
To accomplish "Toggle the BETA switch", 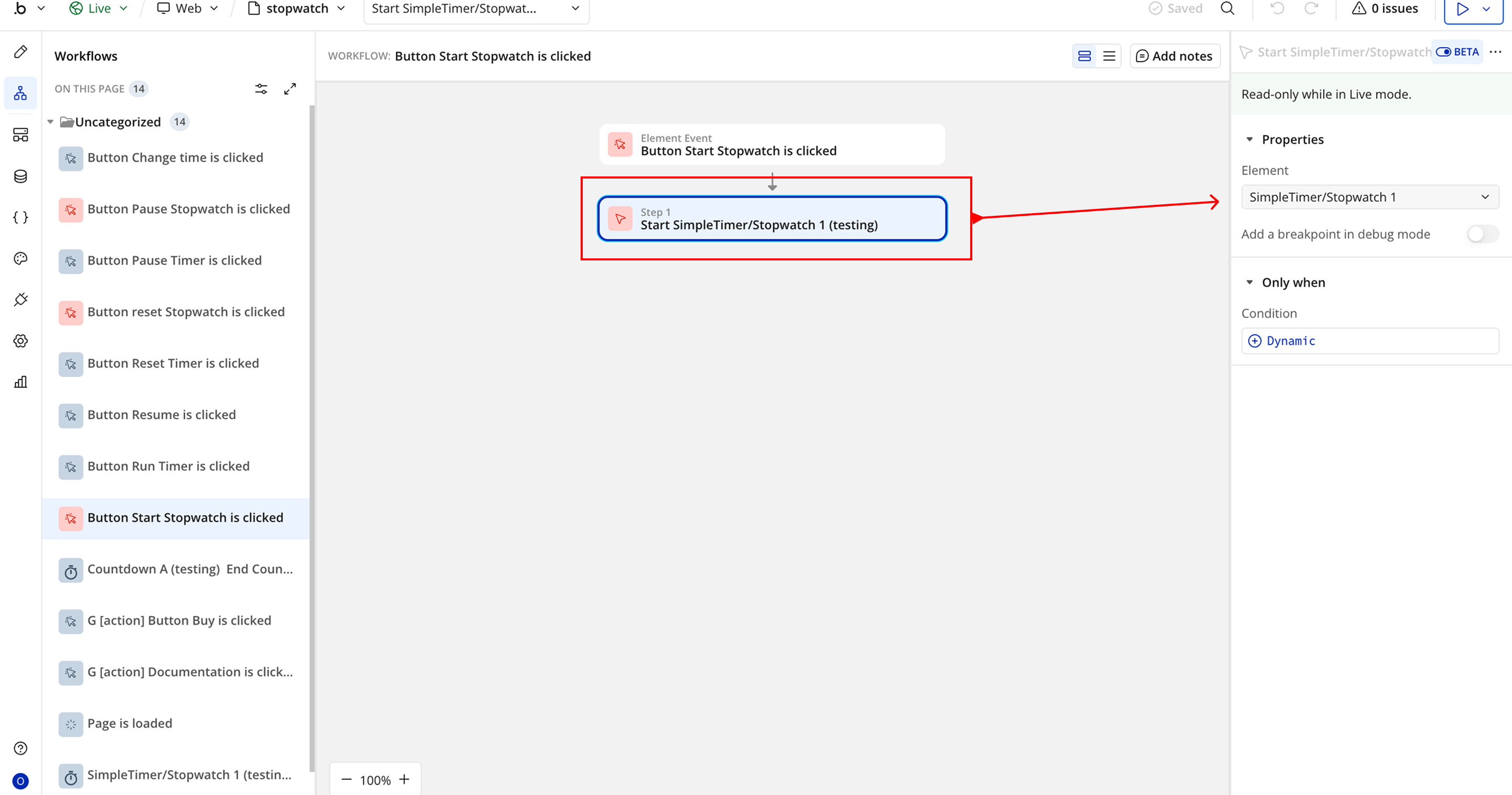I will tap(1443, 51).
